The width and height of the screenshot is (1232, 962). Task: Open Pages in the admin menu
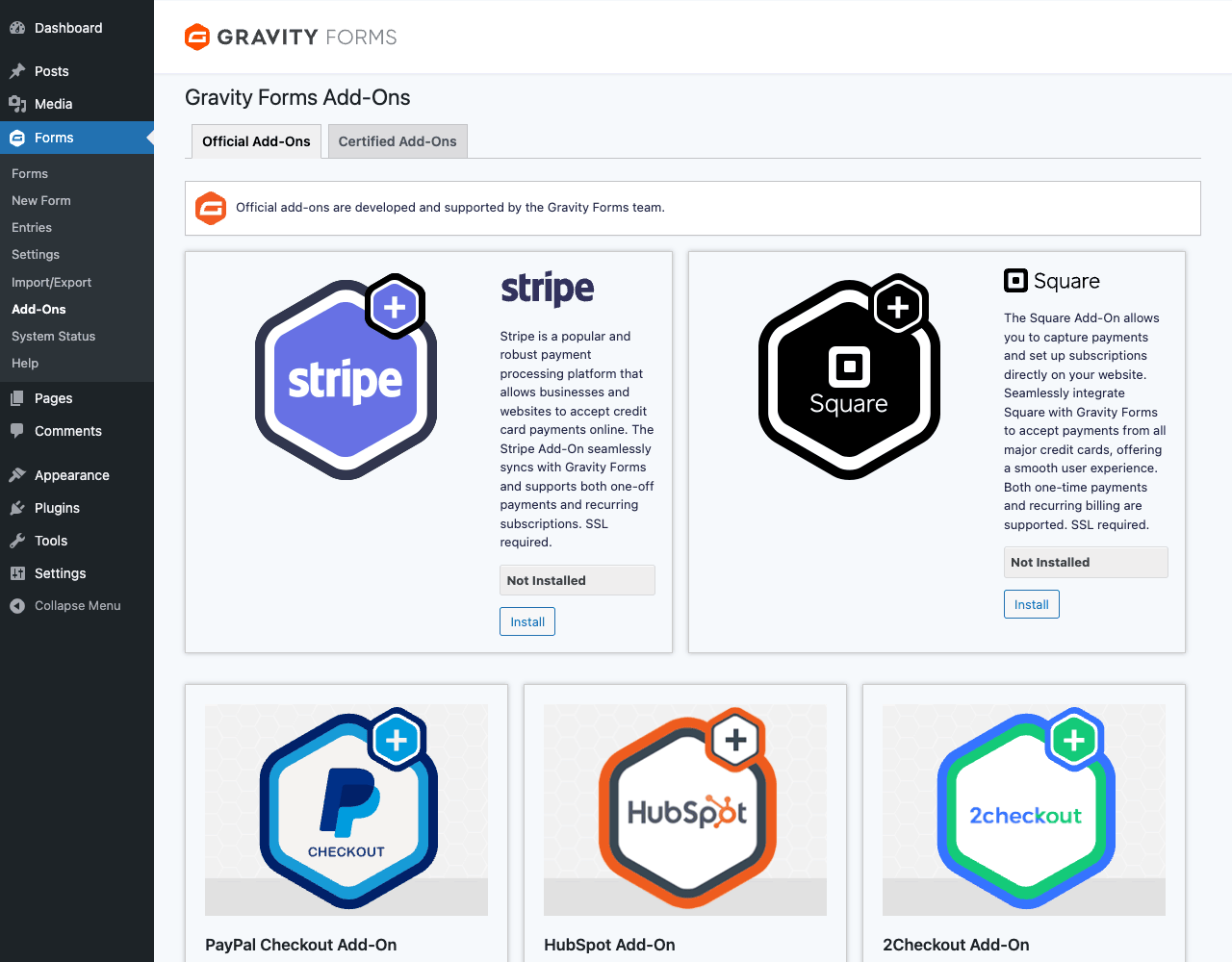tap(77, 398)
